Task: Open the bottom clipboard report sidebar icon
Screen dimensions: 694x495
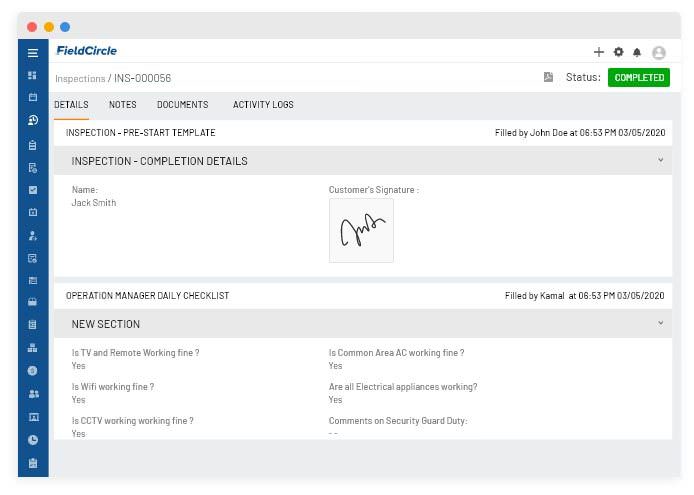Action: click(x=33, y=463)
